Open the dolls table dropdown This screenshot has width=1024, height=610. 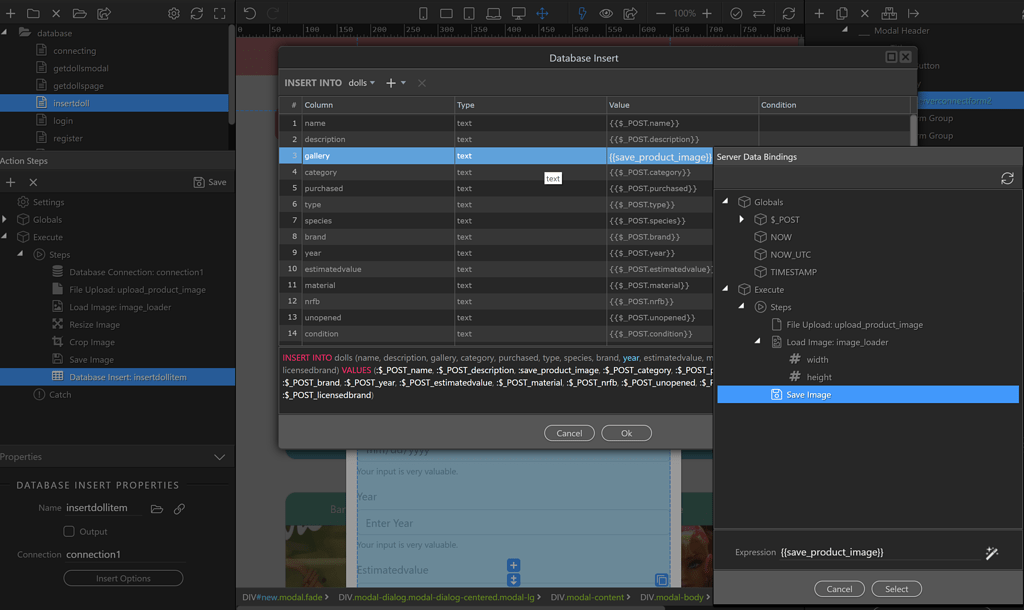point(361,83)
